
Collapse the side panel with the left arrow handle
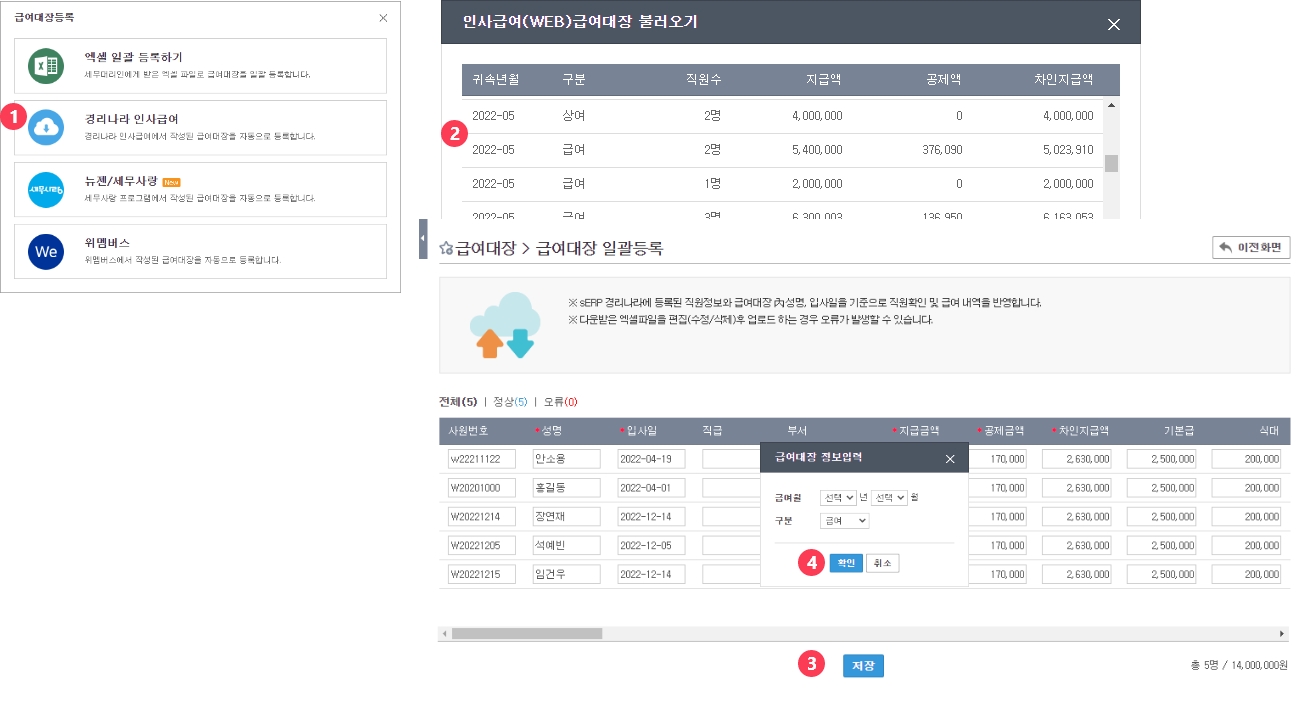point(423,239)
